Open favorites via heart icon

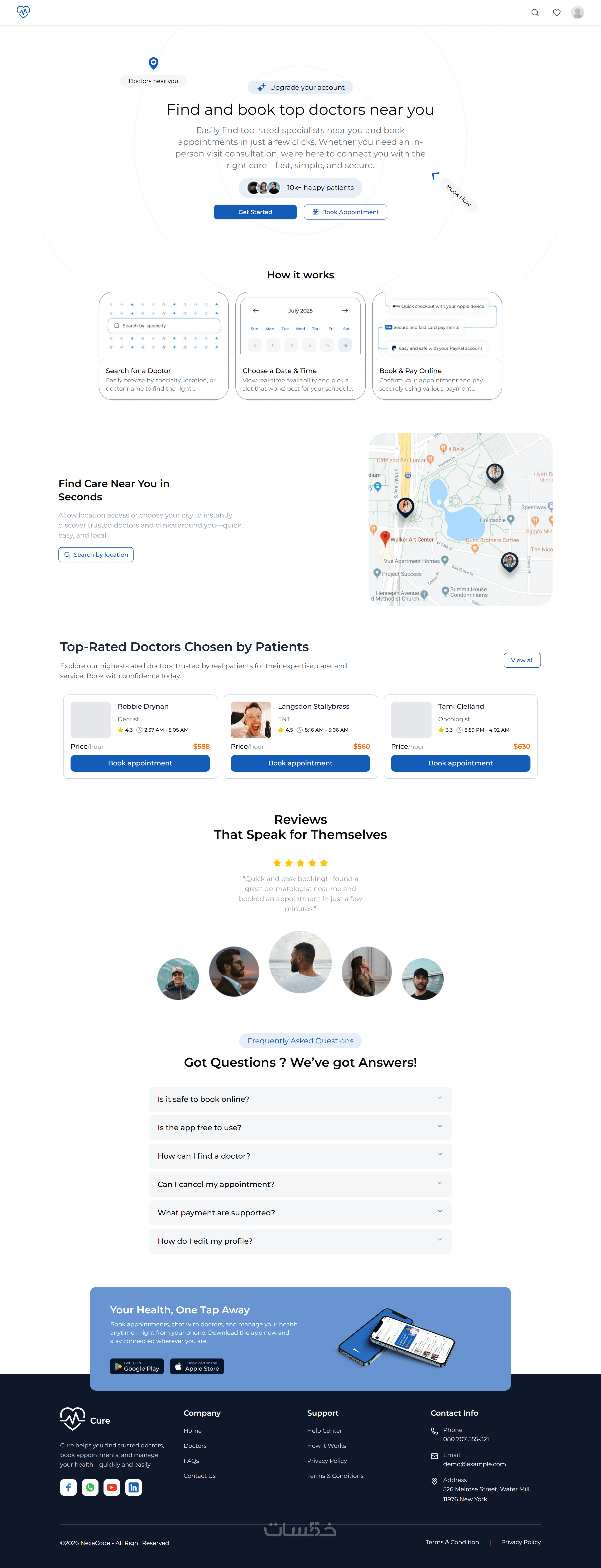point(557,13)
